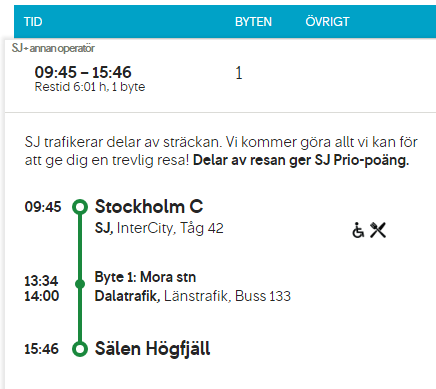Click the 15:46 arrival time in timeline
The width and height of the screenshot is (436, 389).
point(42,349)
